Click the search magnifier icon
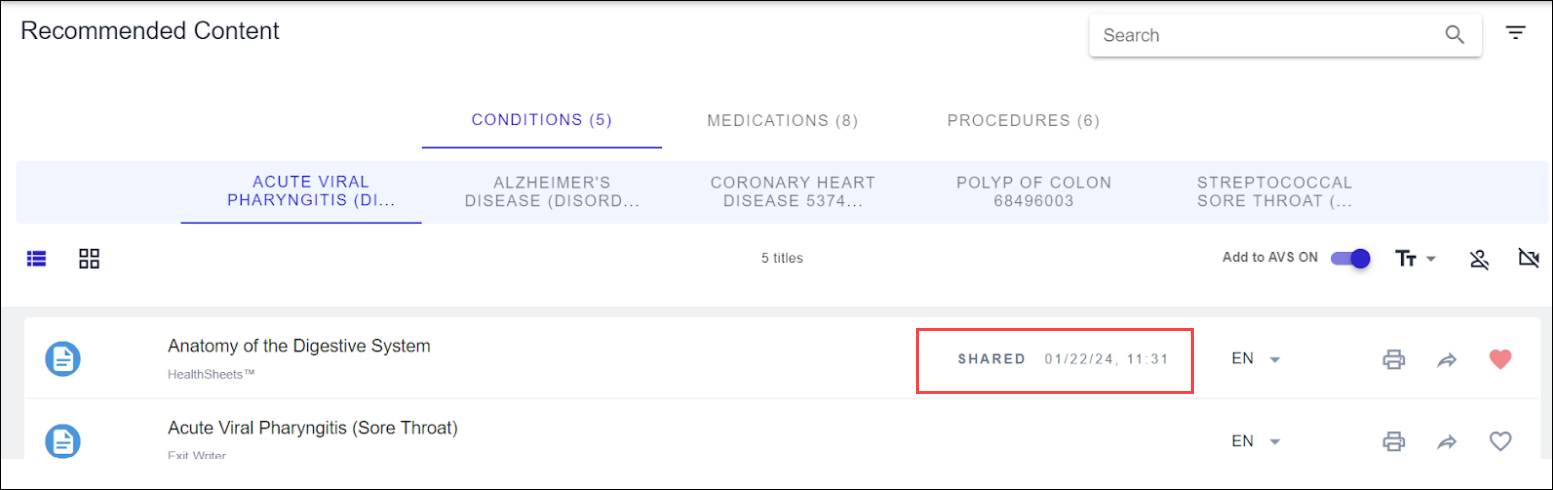1553x490 pixels. pyautogui.click(x=1454, y=35)
